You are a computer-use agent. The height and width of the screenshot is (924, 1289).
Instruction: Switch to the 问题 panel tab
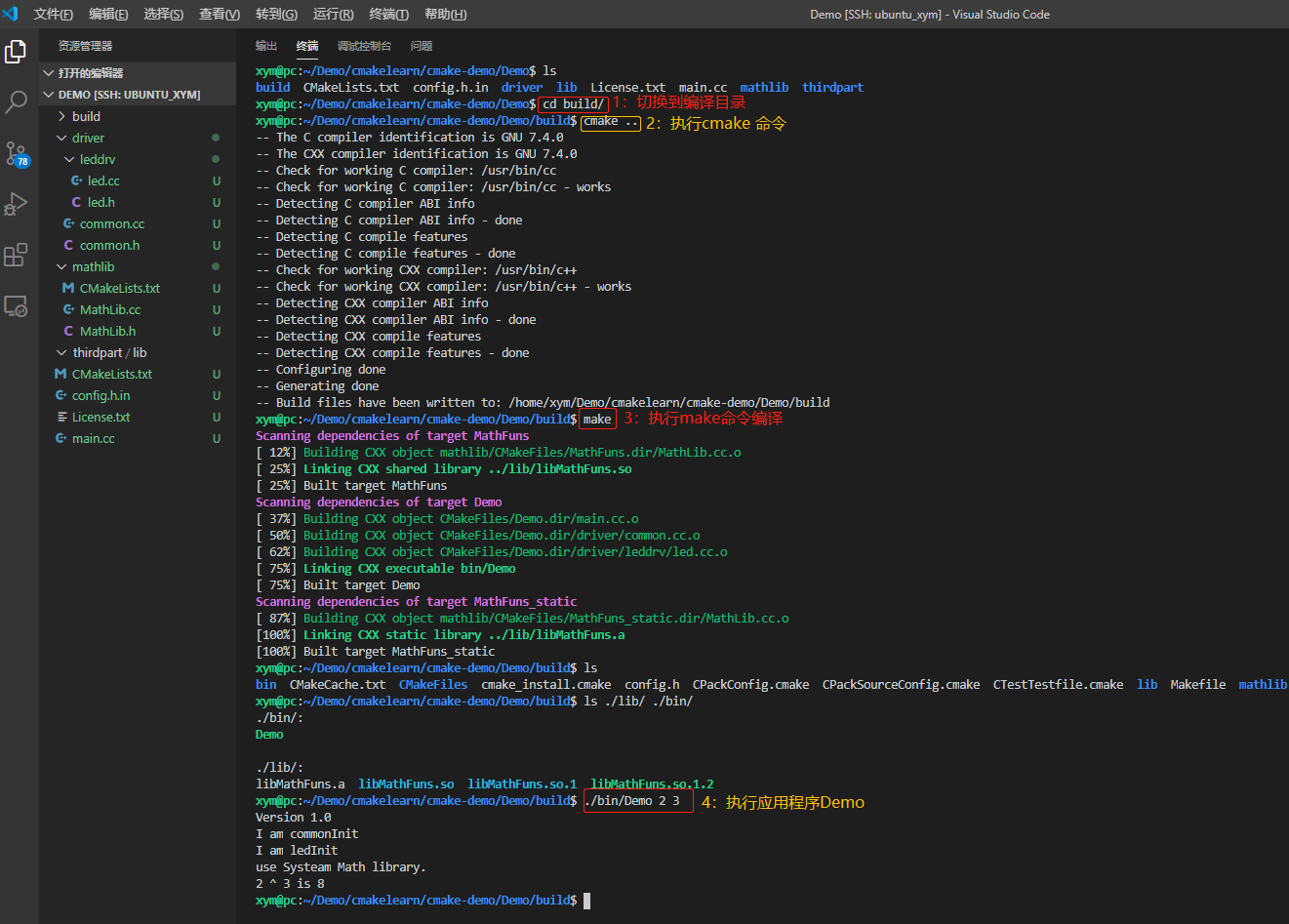click(422, 46)
